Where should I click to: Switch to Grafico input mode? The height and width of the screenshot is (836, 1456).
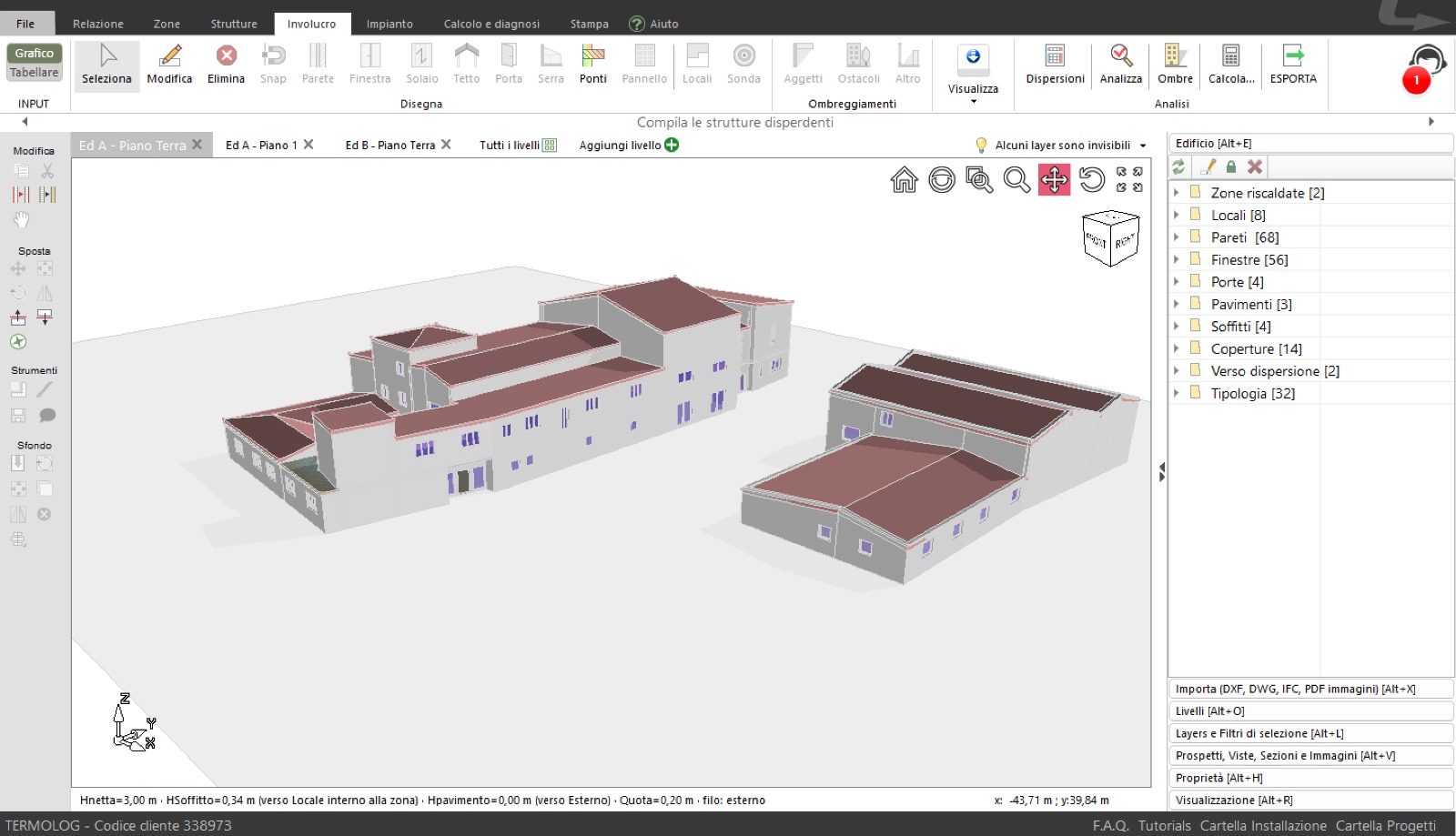(x=35, y=54)
